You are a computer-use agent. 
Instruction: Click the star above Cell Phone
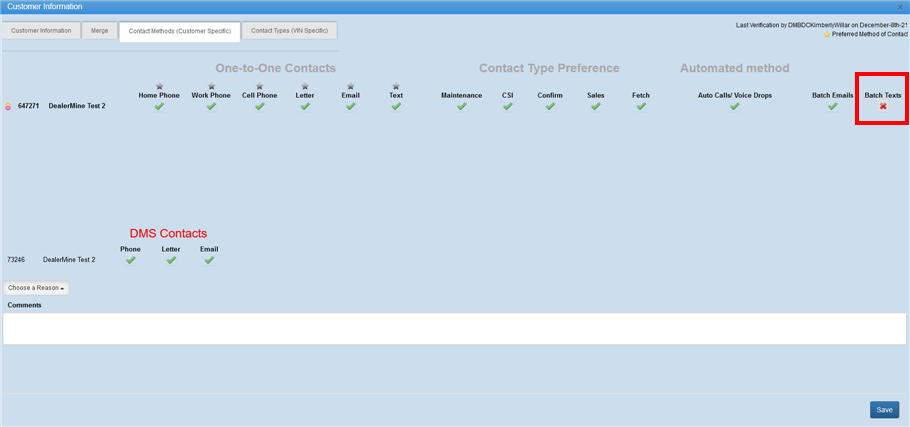[259, 86]
